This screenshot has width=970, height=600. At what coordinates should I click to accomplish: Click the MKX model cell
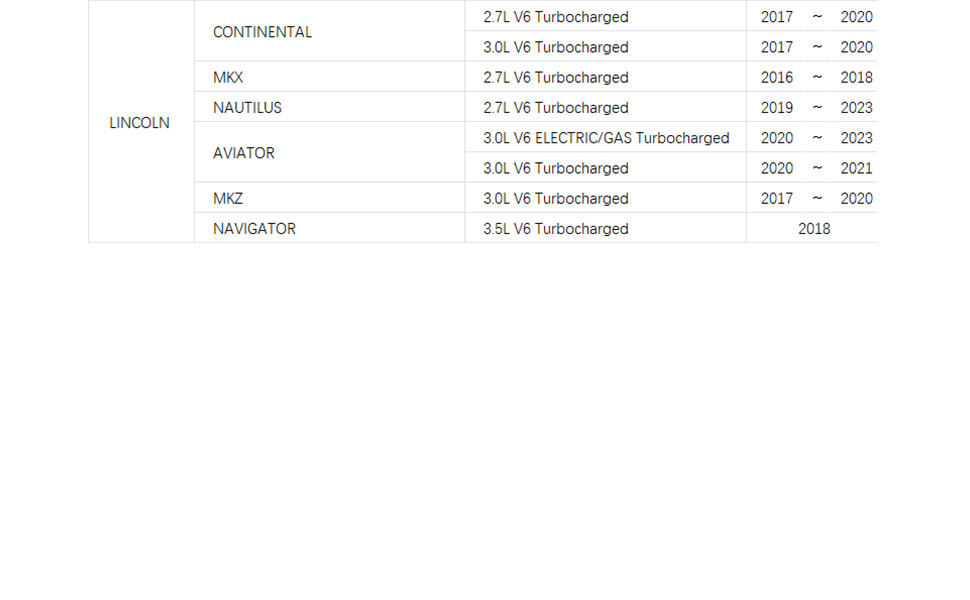[x=329, y=77]
